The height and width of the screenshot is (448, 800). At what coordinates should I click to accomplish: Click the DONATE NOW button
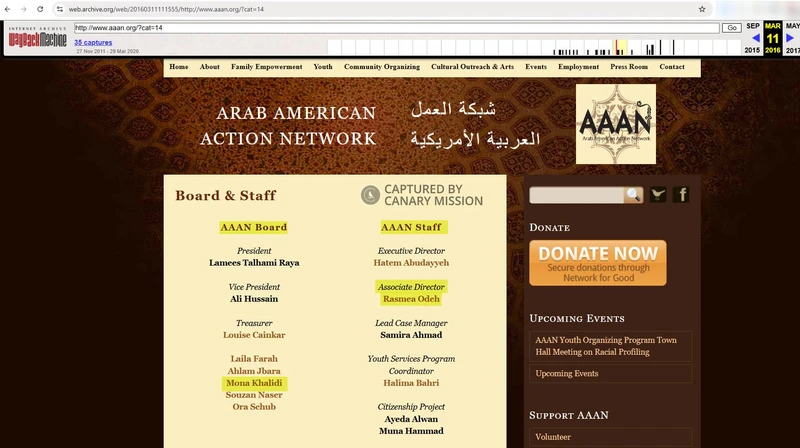click(597, 263)
